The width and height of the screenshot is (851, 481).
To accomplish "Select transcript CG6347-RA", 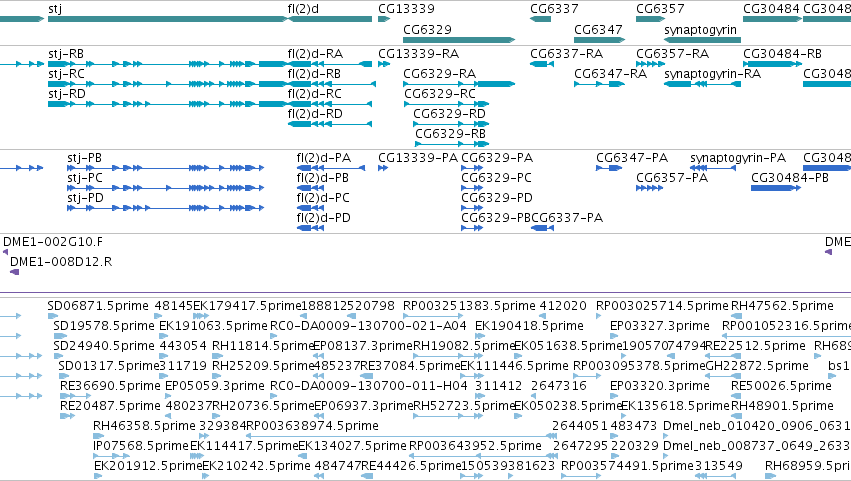I will (x=611, y=74).
